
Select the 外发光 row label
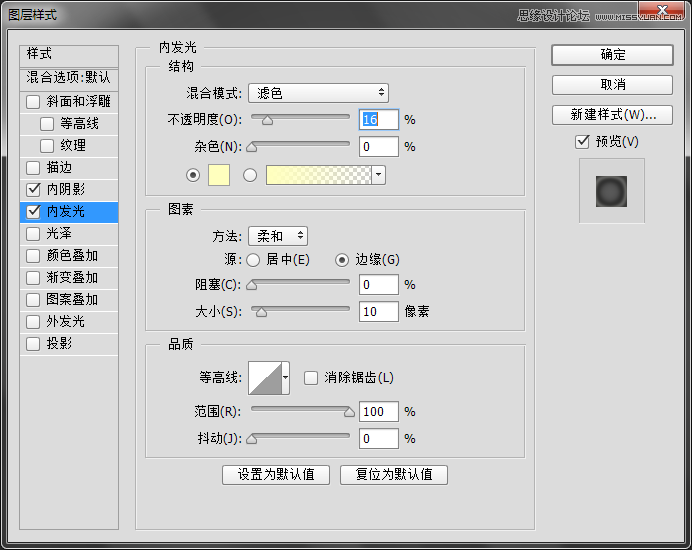tap(66, 321)
